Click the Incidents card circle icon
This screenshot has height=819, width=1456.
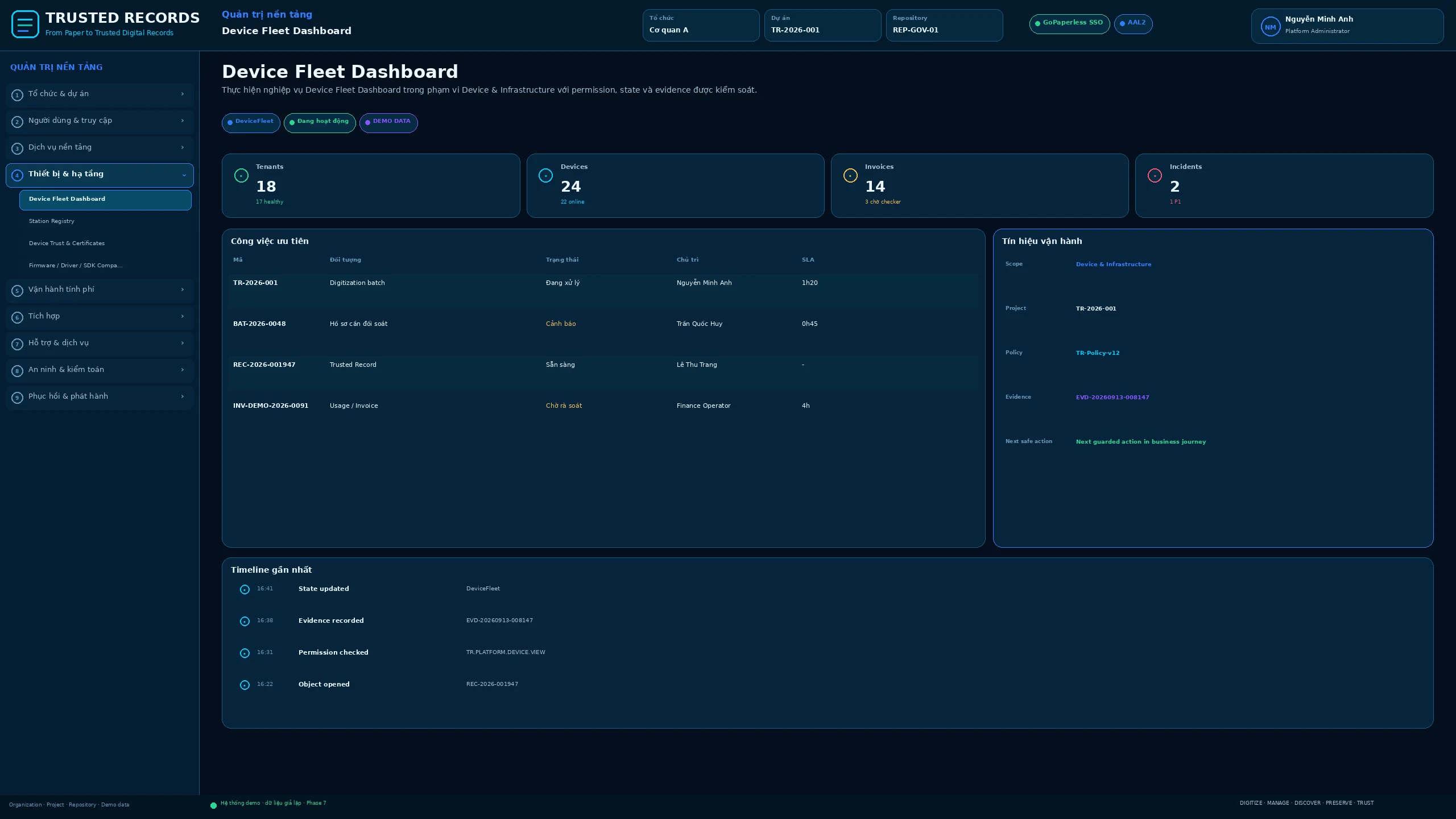(x=1155, y=176)
